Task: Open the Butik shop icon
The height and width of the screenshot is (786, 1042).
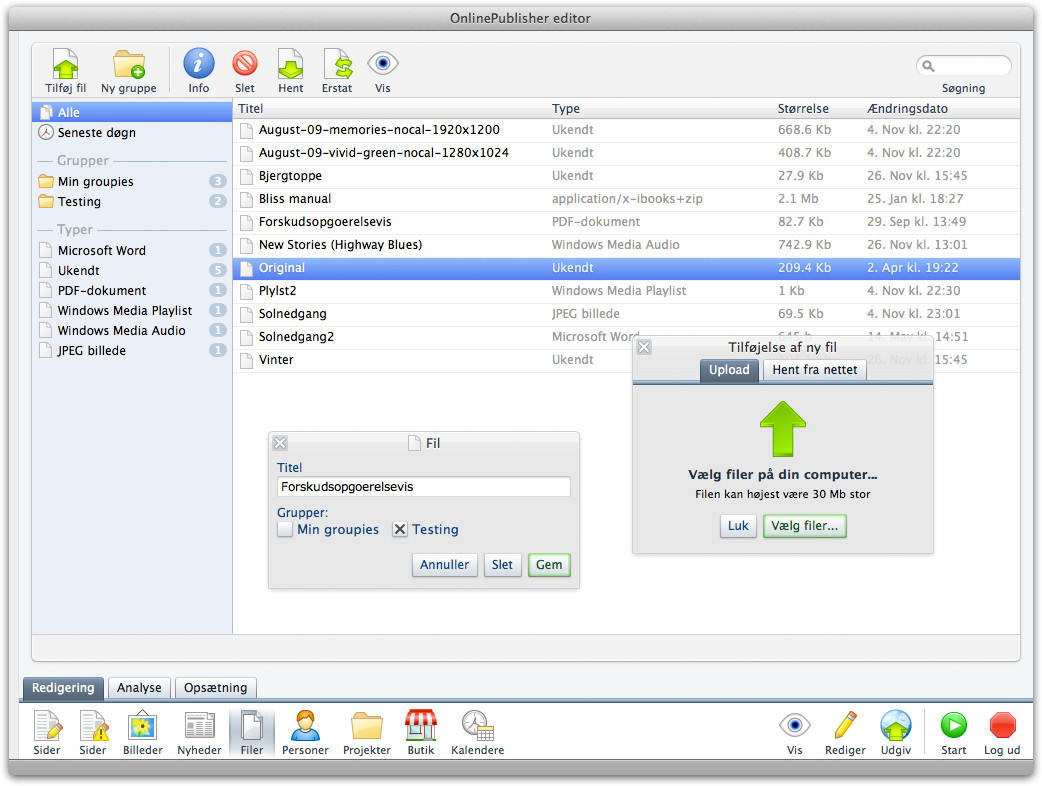Action: coord(421,726)
